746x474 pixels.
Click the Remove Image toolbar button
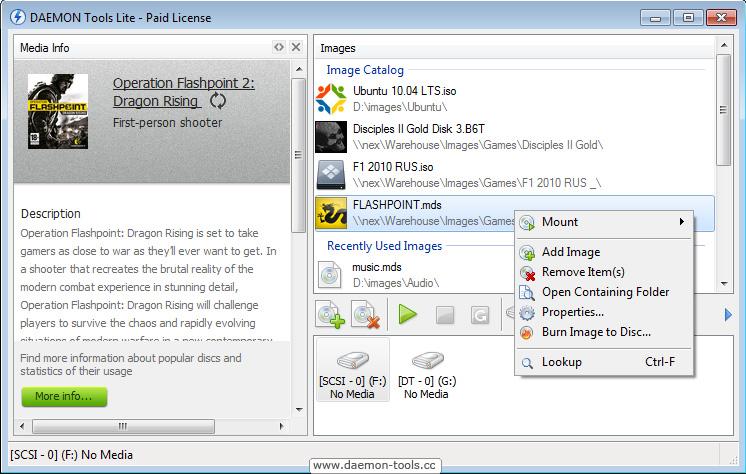pyautogui.click(x=365, y=314)
